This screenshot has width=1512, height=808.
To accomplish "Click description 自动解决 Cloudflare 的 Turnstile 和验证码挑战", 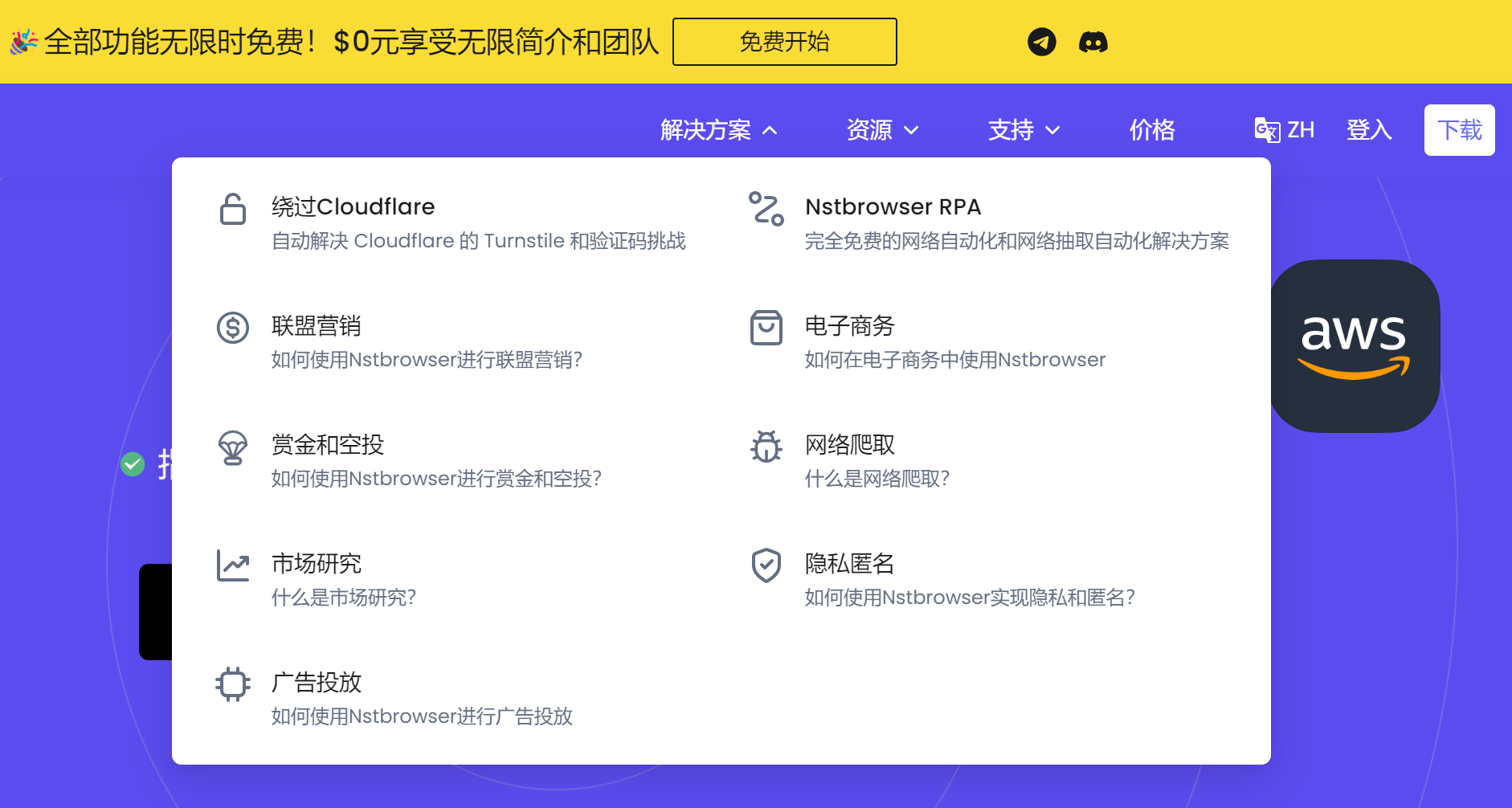I will (x=479, y=241).
